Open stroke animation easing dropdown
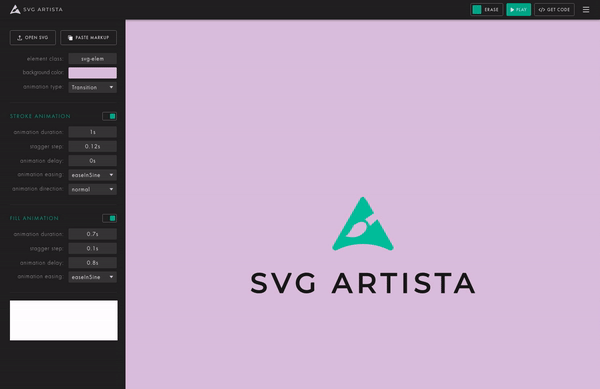 [93, 175]
